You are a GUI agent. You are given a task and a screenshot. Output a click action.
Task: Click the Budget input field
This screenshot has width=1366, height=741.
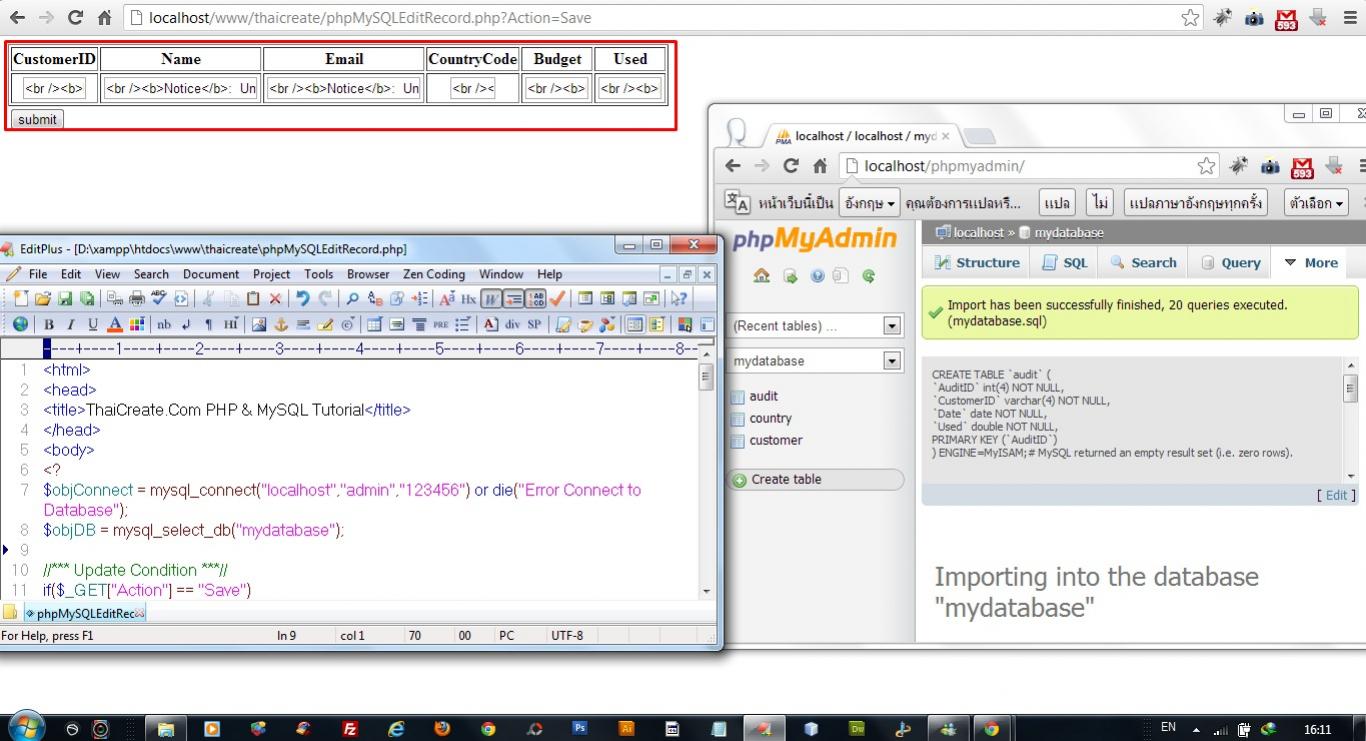click(557, 89)
